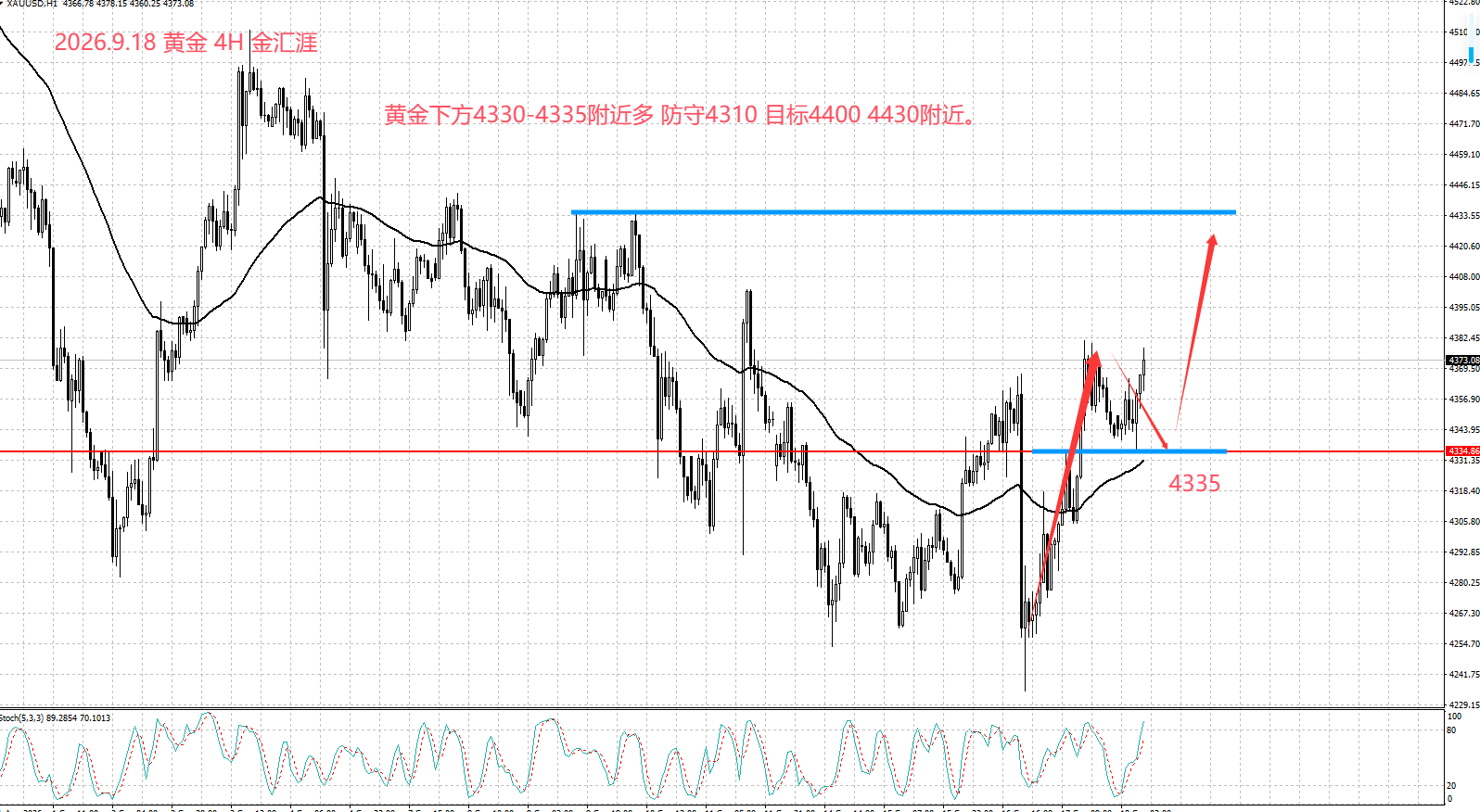Click the 4484.65 price axis label
Image resolution: width=1480 pixels, height=812 pixels.
click(x=1464, y=94)
